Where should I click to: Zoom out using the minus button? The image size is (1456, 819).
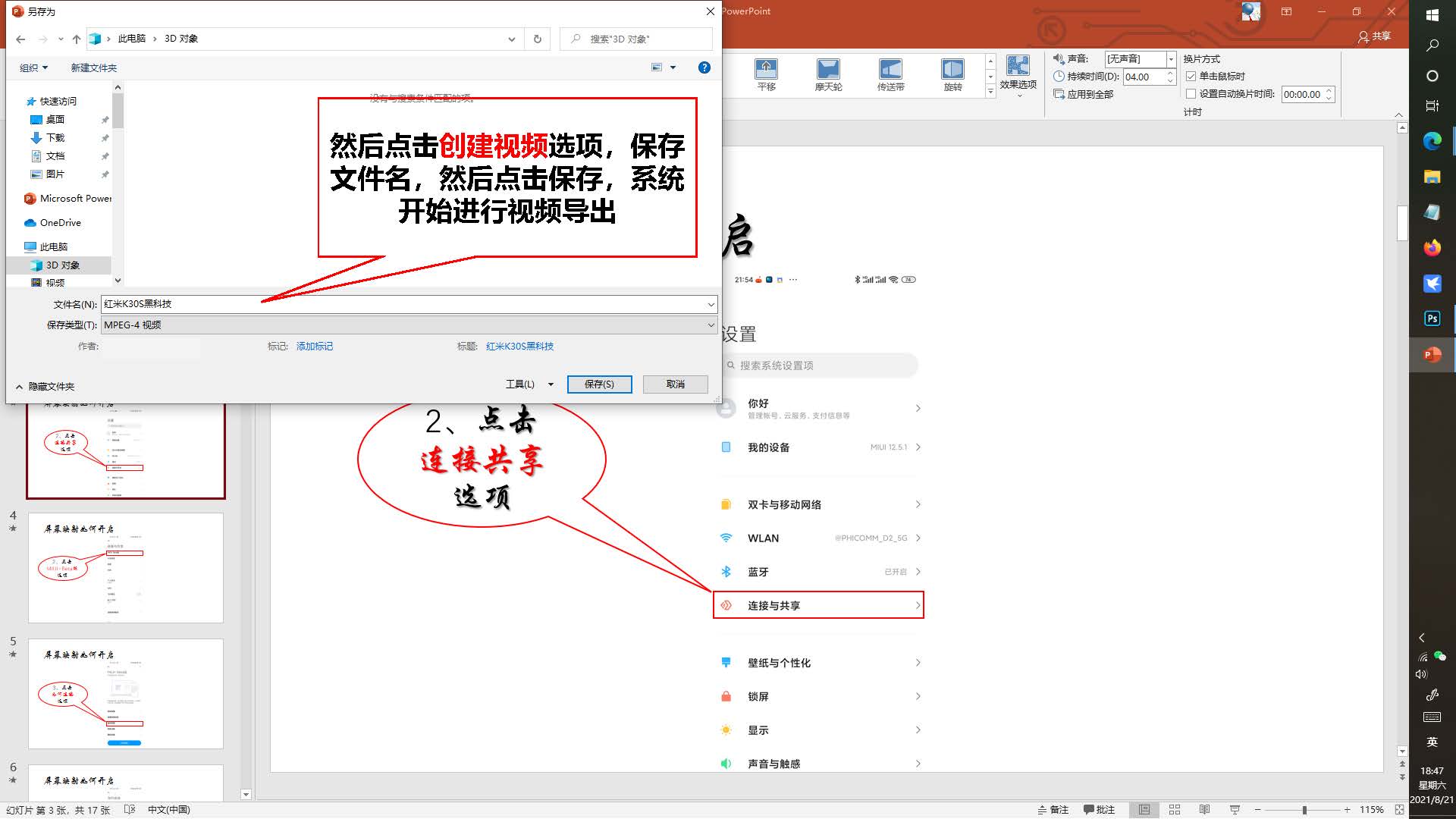[x=1257, y=810]
